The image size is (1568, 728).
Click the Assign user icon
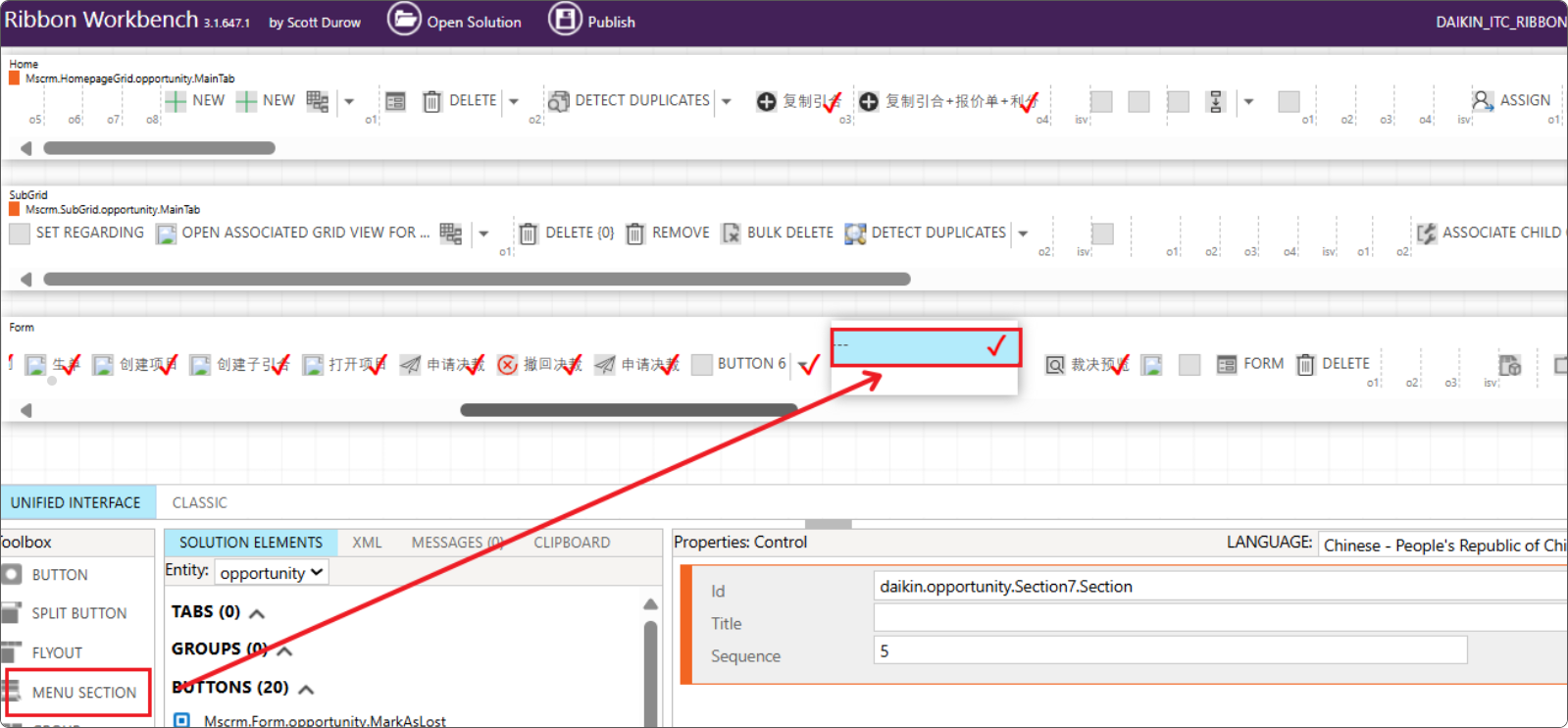pyautogui.click(x=1482, y=100)
